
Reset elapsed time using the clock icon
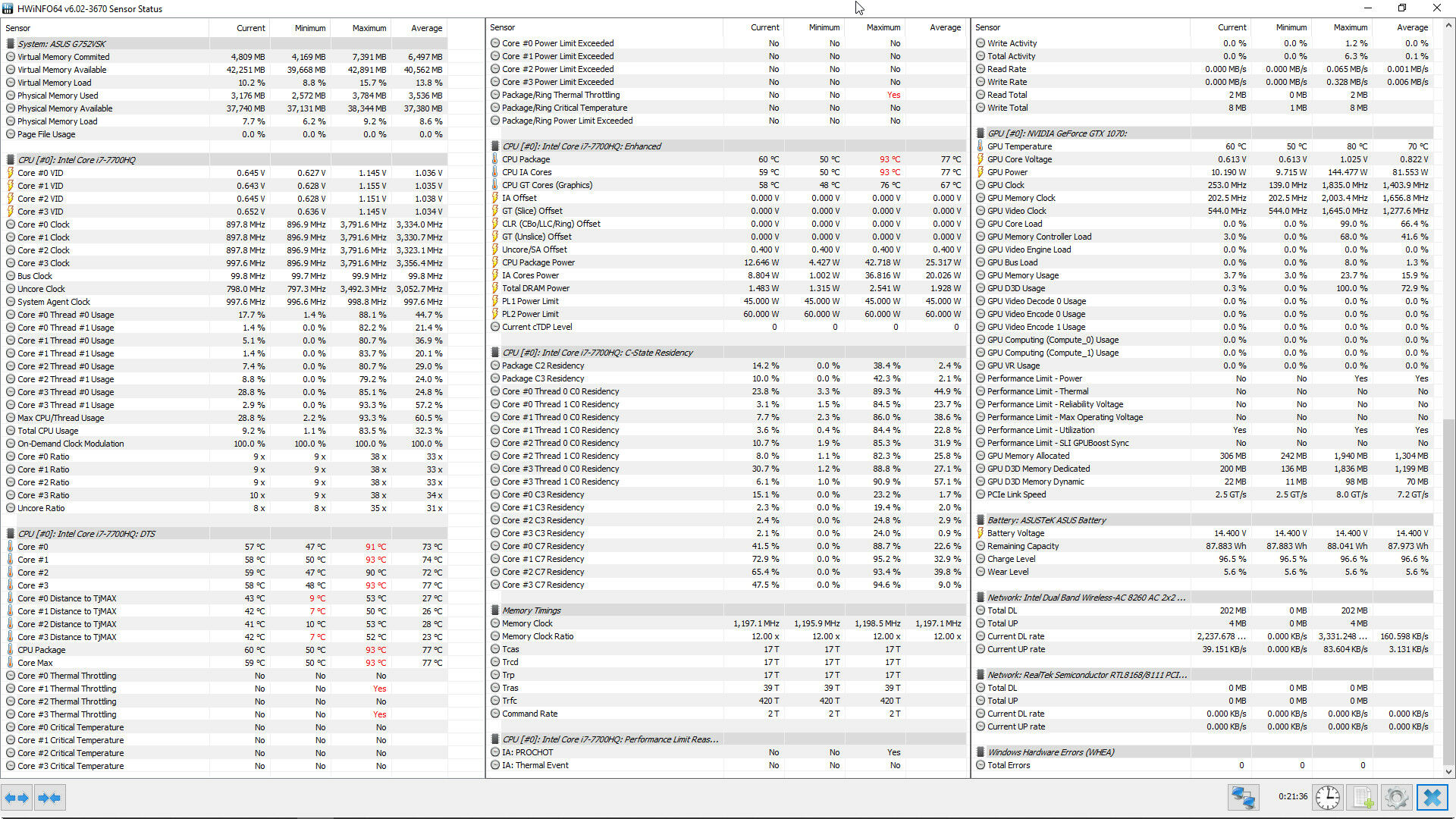(x=1328, y=797)
